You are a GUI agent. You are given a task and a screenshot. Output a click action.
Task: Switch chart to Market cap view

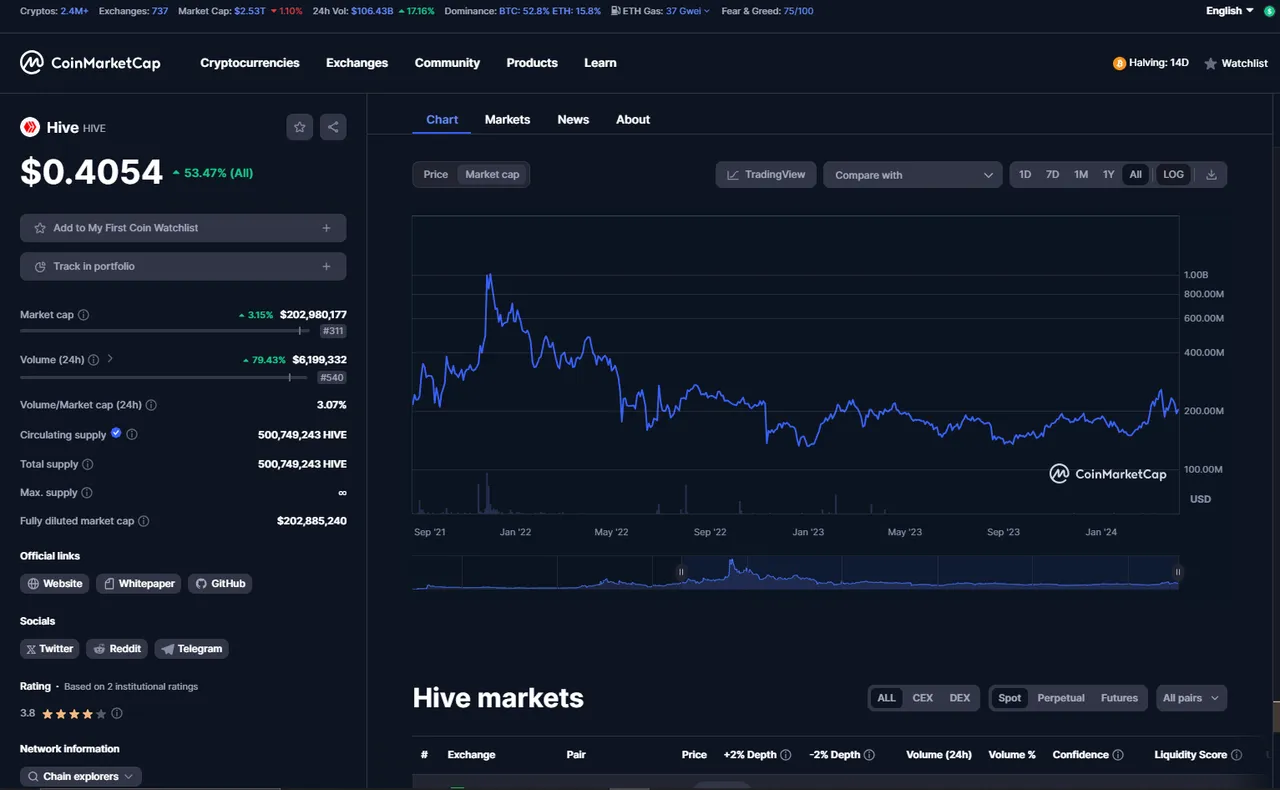[x=492, y=174]
